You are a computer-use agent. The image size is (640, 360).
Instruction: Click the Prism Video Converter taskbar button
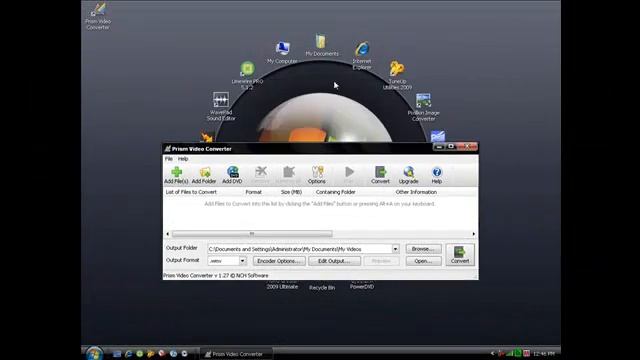[x=236, y=354]
